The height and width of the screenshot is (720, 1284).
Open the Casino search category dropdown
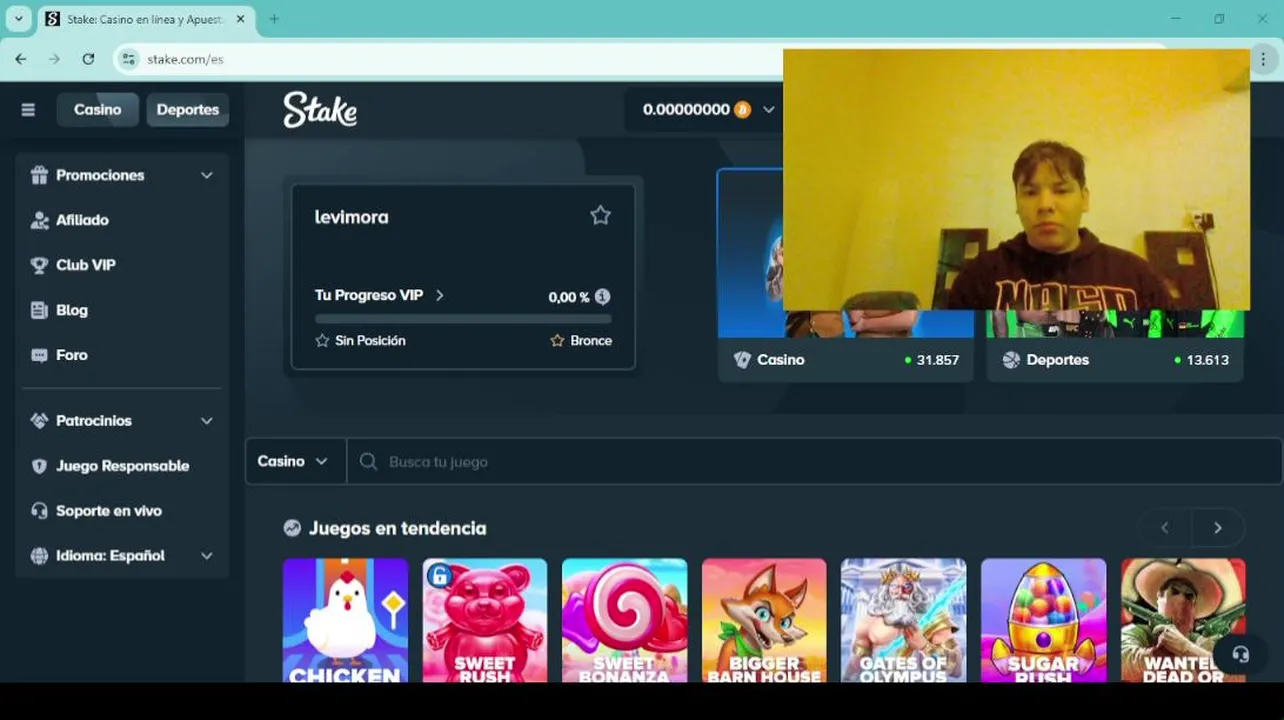(x=296, y=461)
